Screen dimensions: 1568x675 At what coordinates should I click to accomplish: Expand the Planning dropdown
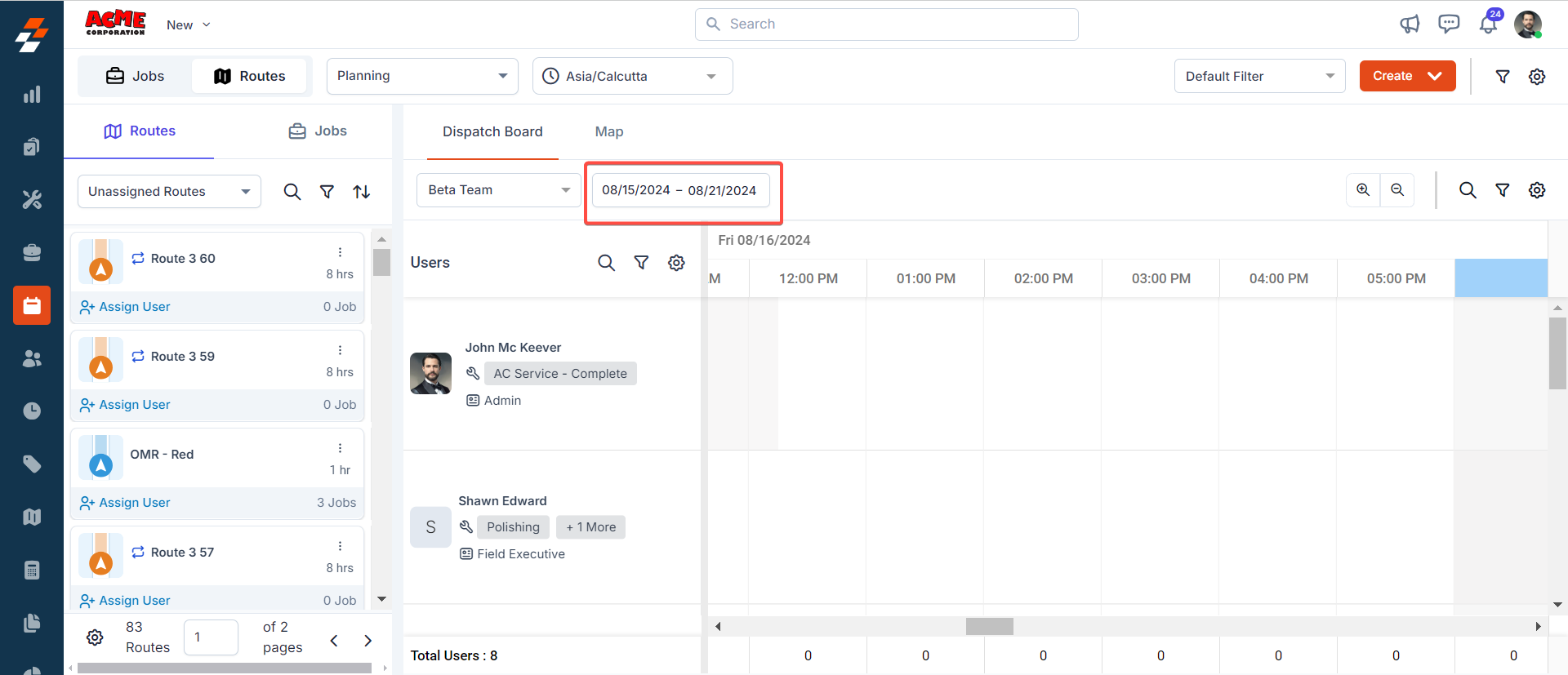(x=422, y=76)
